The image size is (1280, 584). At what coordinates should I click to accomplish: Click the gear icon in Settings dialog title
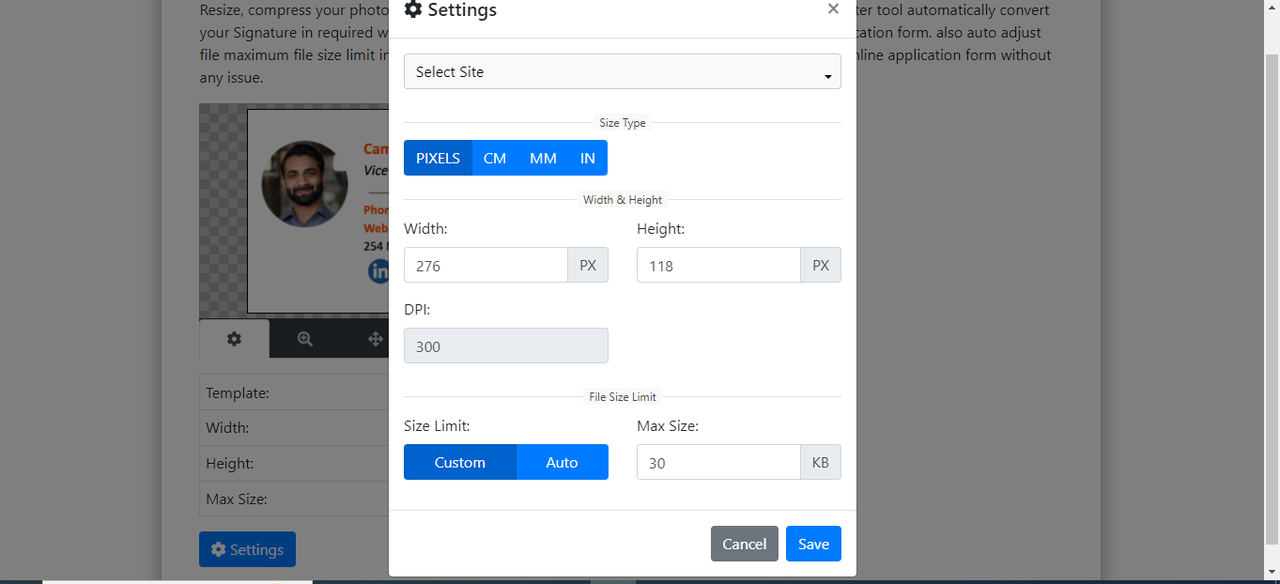click(413, 10)
